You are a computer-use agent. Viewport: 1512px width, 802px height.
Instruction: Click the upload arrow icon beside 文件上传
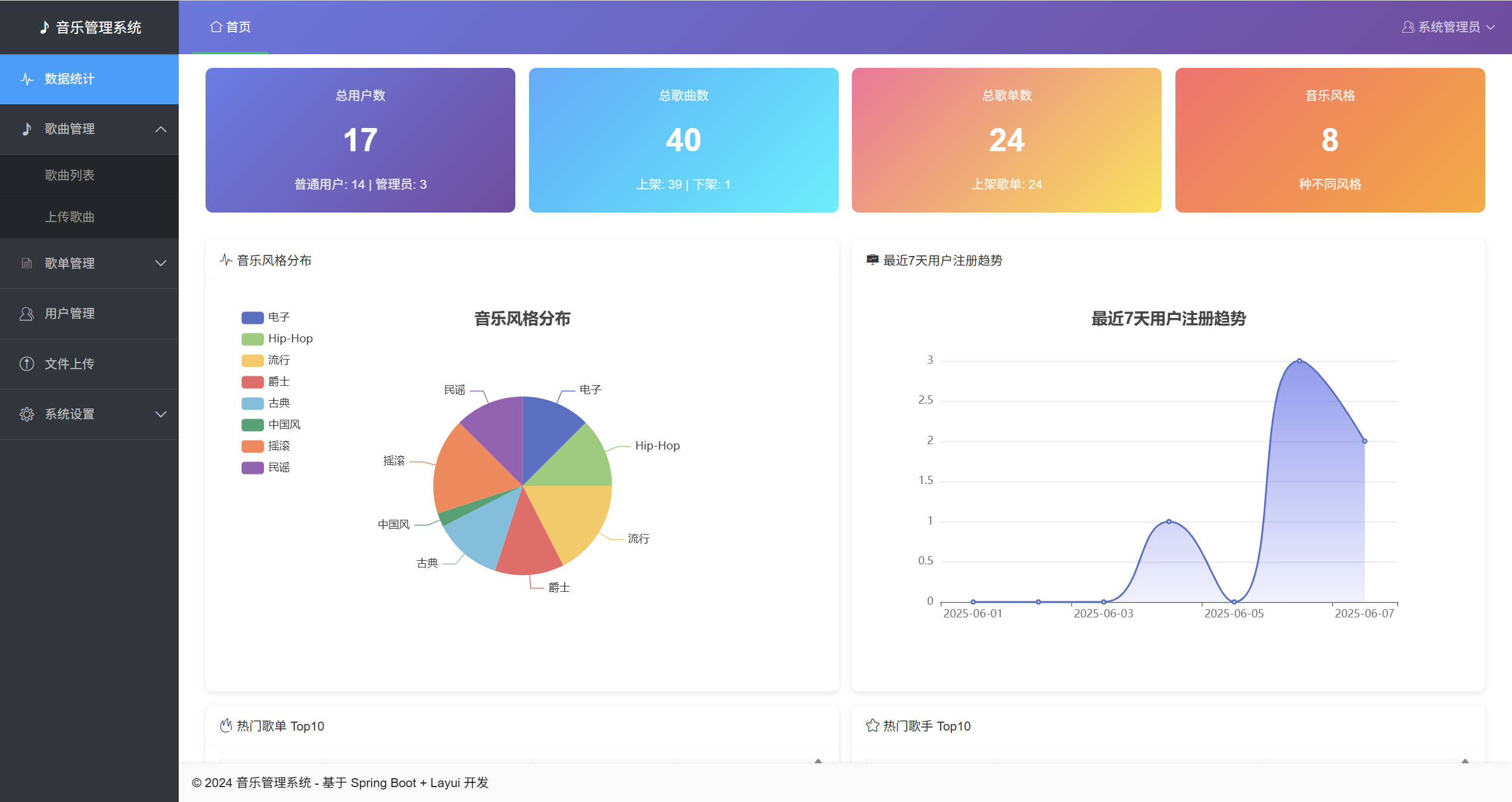[x=27, y=364]
